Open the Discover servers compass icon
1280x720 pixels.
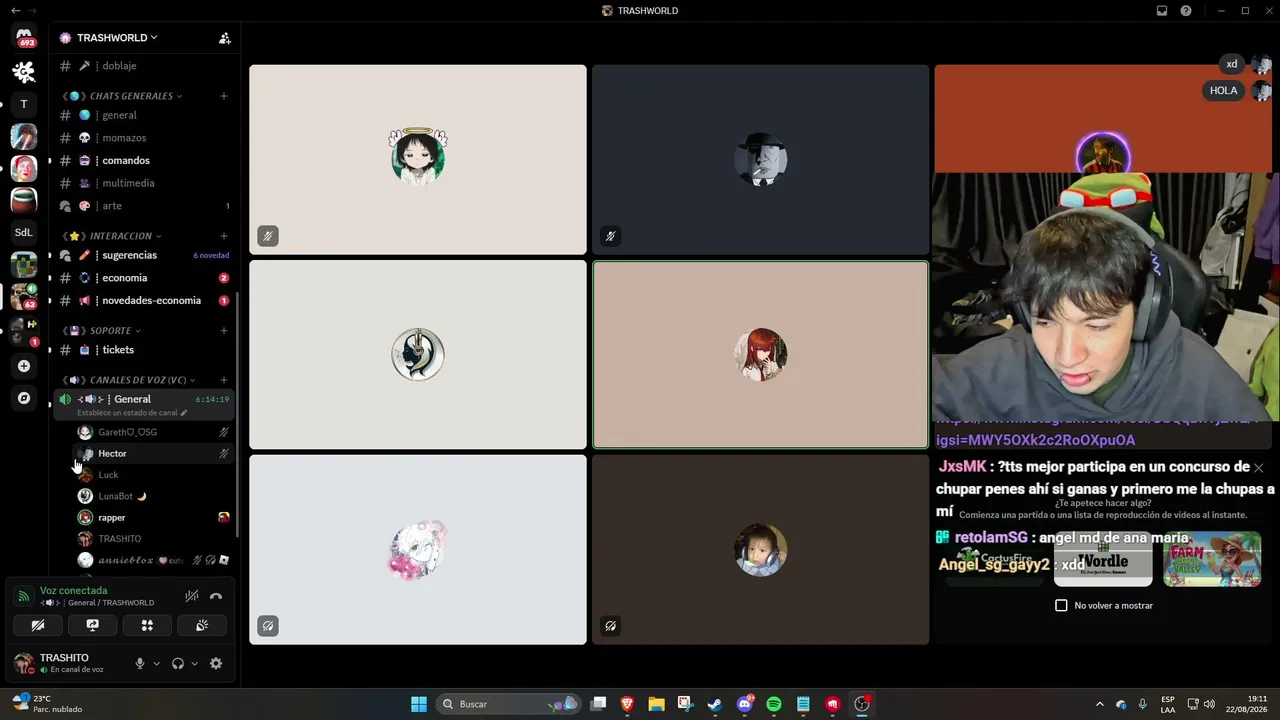tap(24, 398)
